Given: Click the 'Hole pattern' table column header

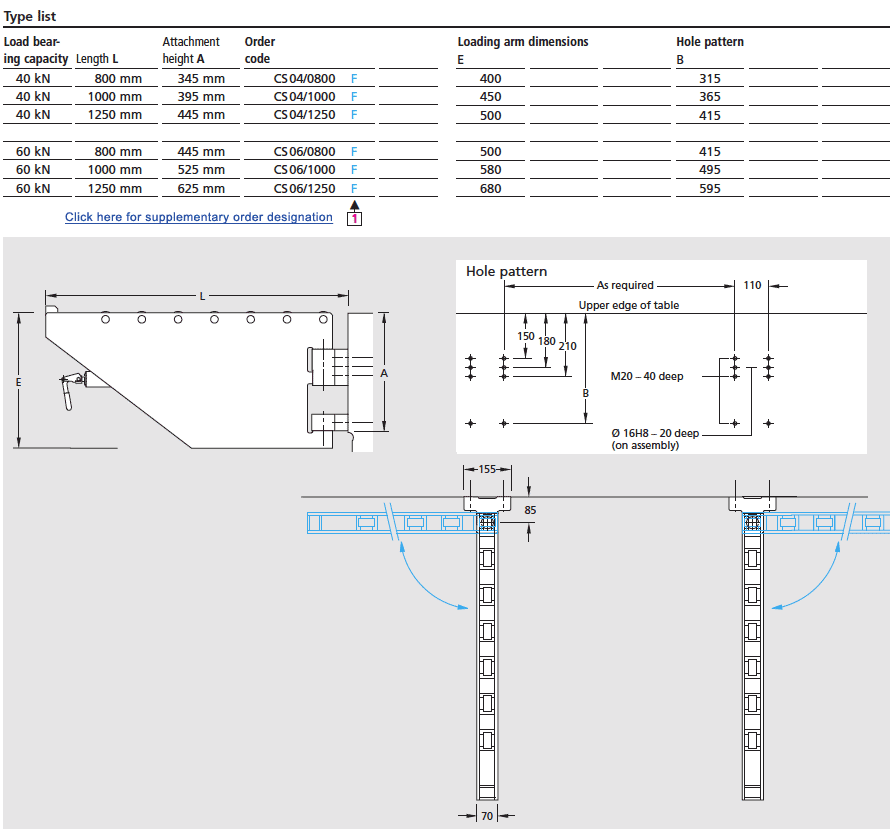Looking at the screenshot, I should (x=710, y=41).
